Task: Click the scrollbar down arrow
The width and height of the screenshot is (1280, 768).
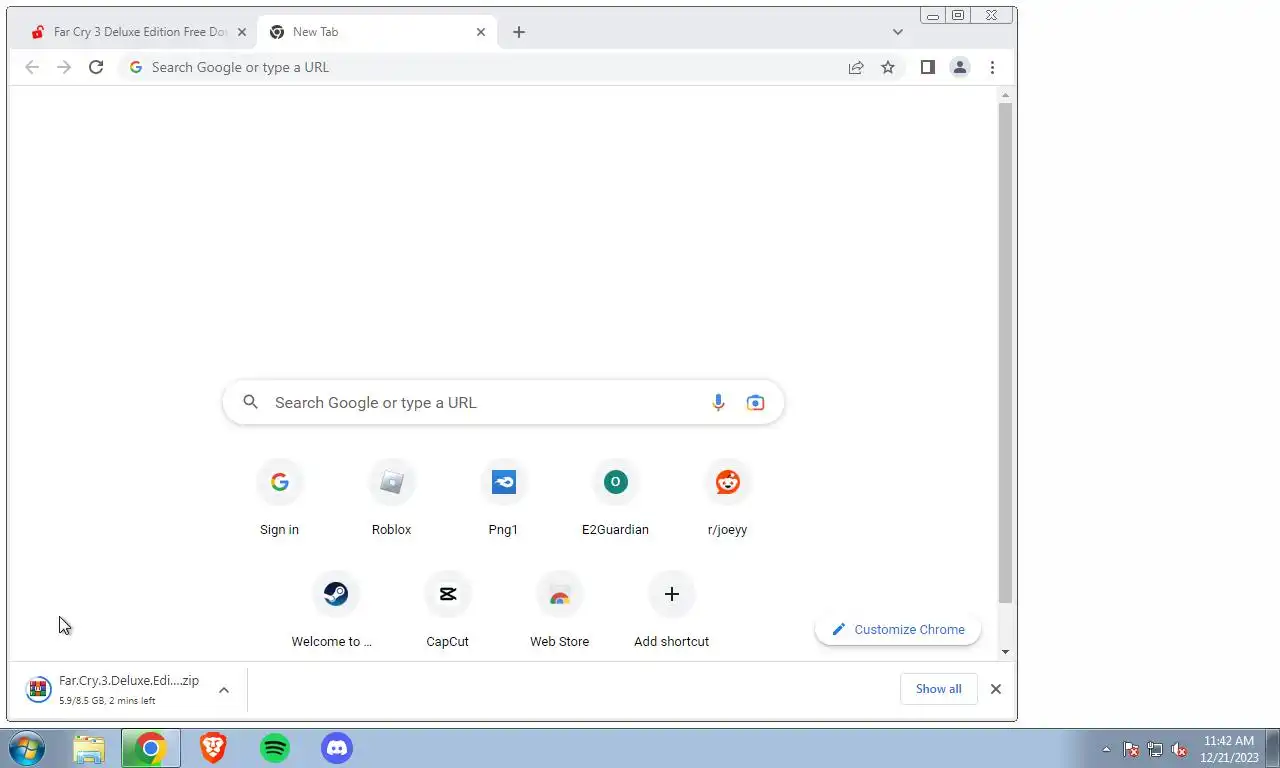Action: (x=1005, y=652)
